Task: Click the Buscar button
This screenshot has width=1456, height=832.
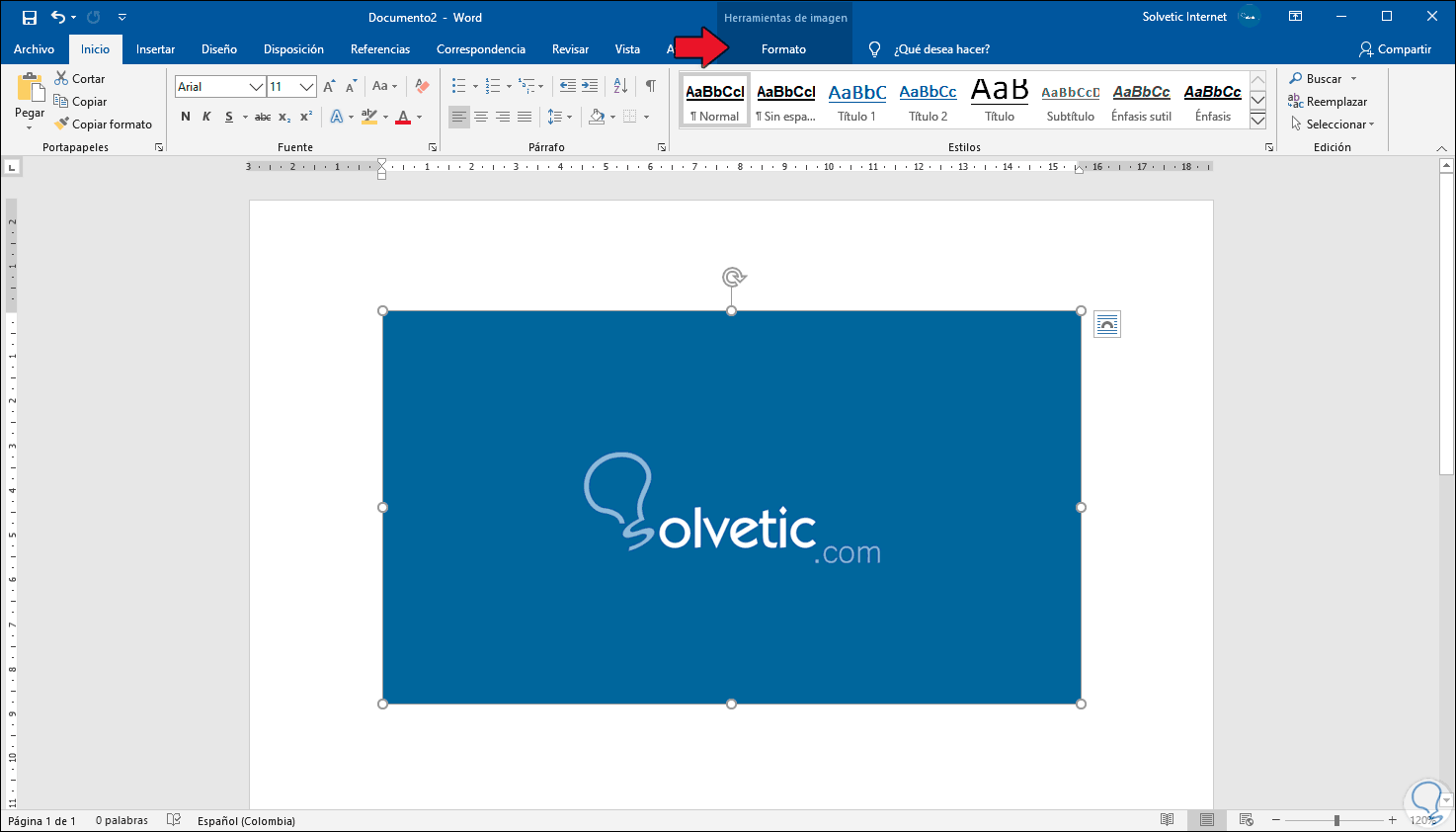Action: click(1316, 79)
